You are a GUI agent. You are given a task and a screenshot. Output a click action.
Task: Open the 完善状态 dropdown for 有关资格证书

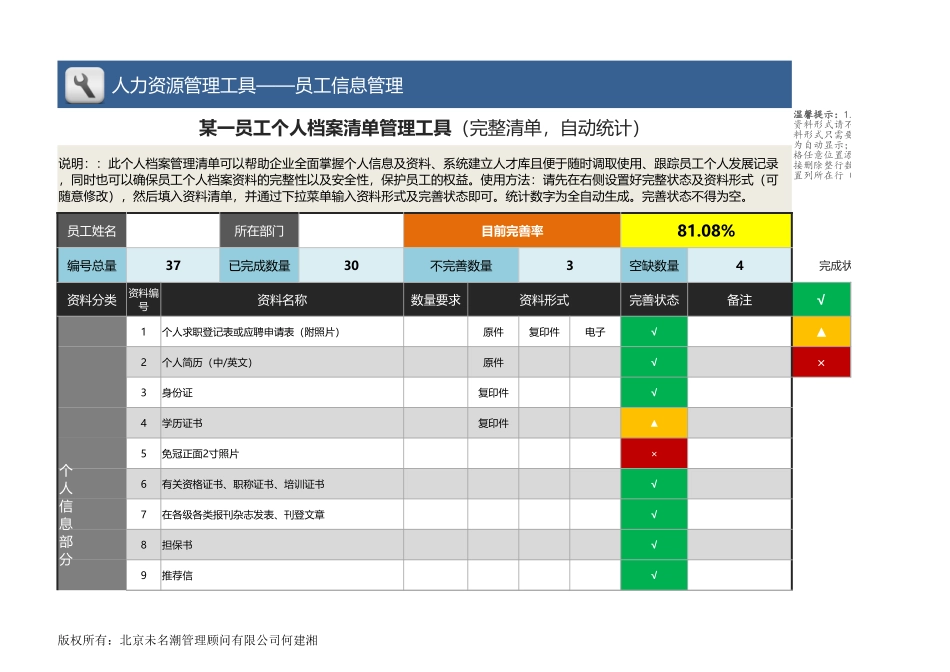point(653,484)
